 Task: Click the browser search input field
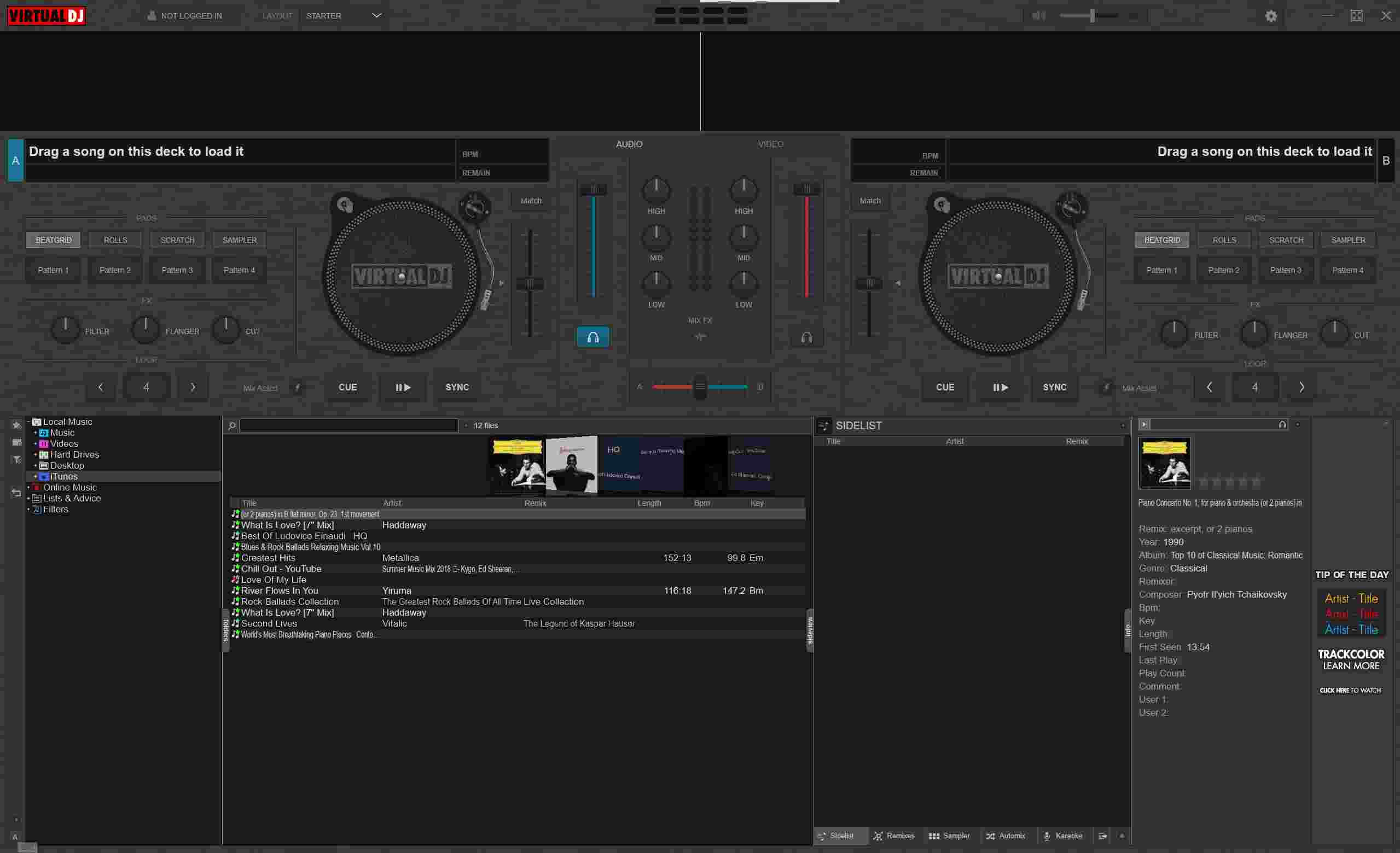(x=349, y=425)
